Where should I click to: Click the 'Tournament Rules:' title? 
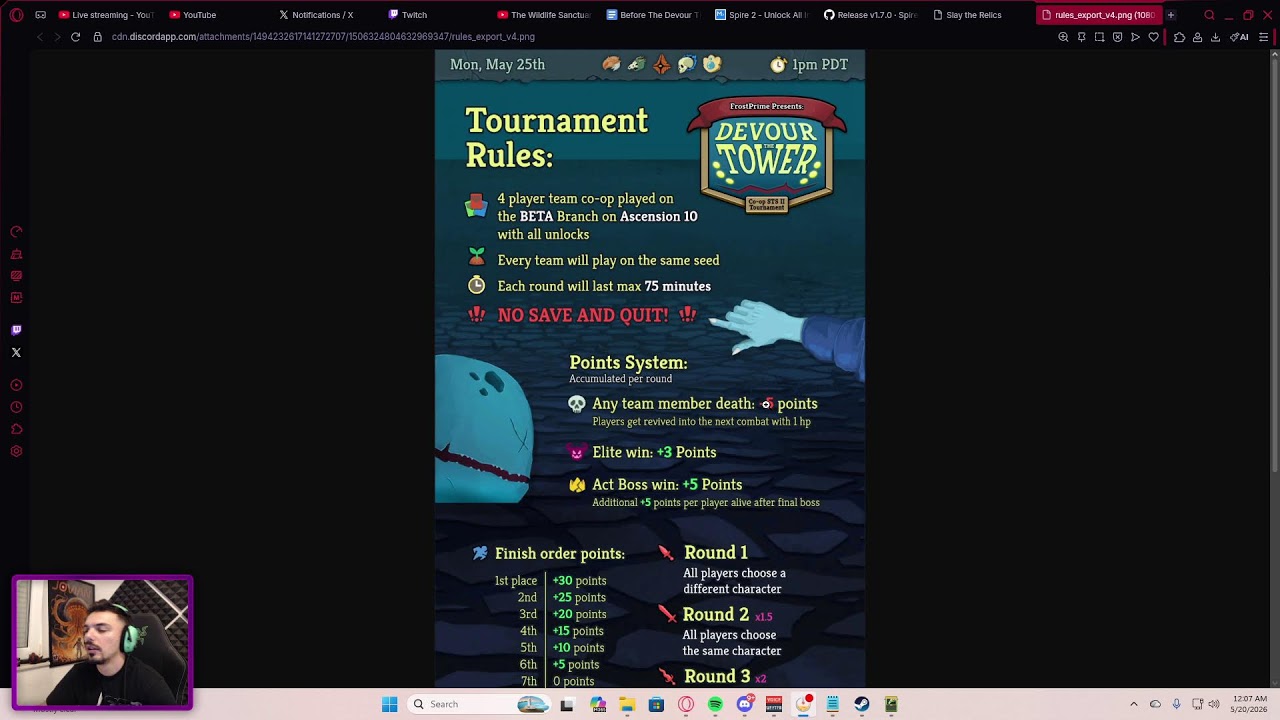tap(557, 138)
